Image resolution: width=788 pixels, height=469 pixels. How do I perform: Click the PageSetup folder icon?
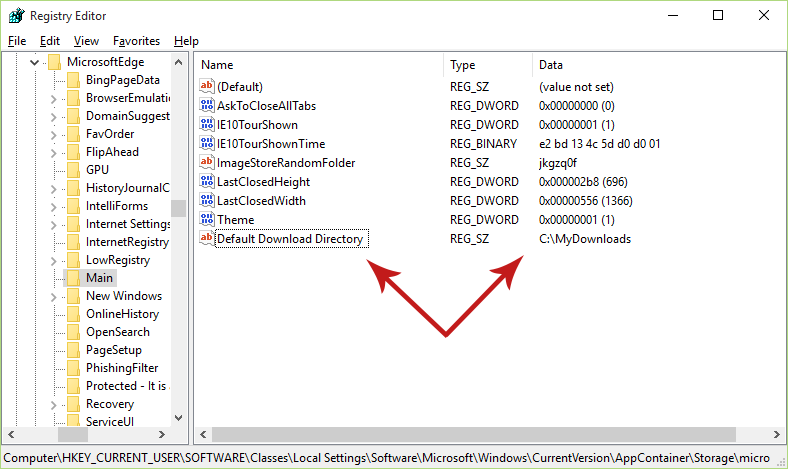click(x=73, y=350)
